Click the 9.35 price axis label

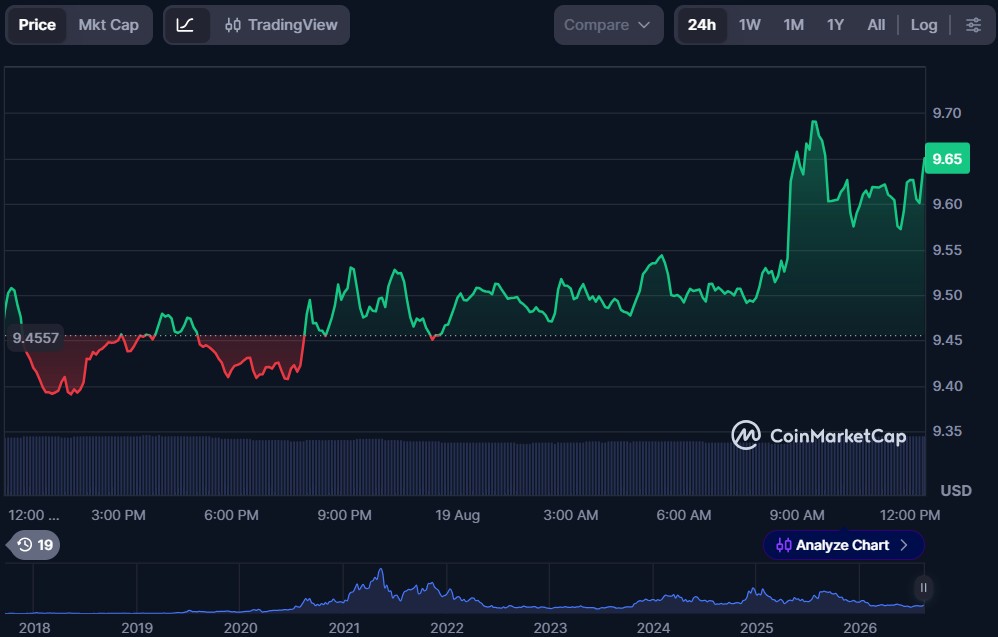pyautogui.click(x=946, y=431)
